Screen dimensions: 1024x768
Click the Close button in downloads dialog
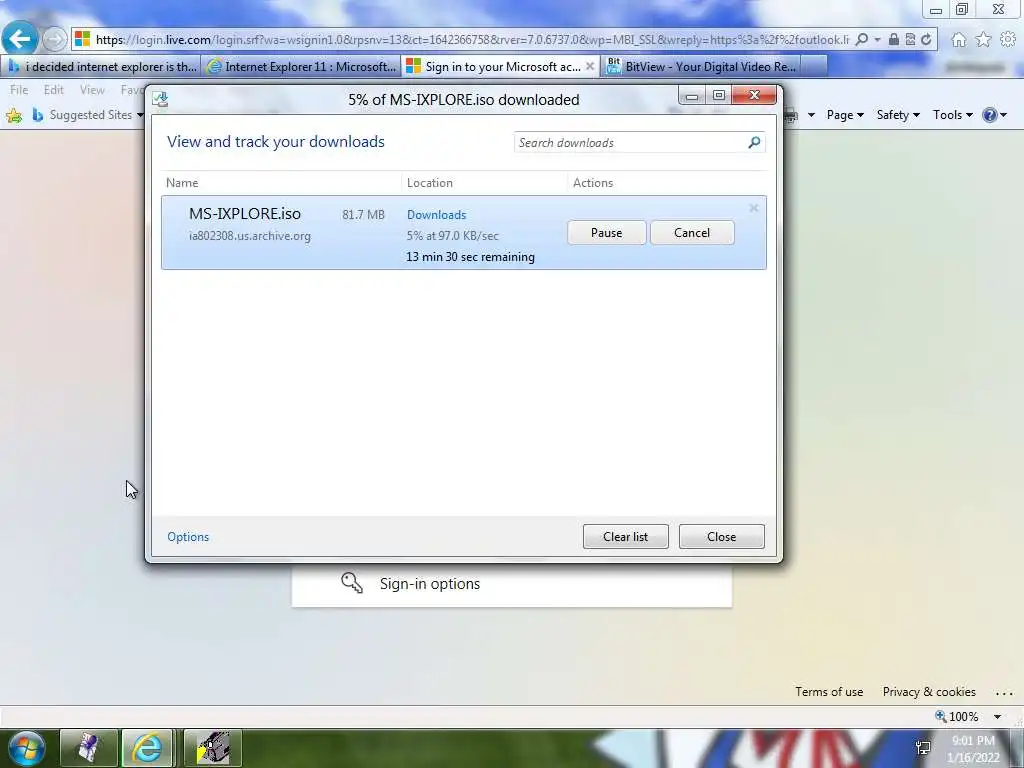(x=722, y=537)
